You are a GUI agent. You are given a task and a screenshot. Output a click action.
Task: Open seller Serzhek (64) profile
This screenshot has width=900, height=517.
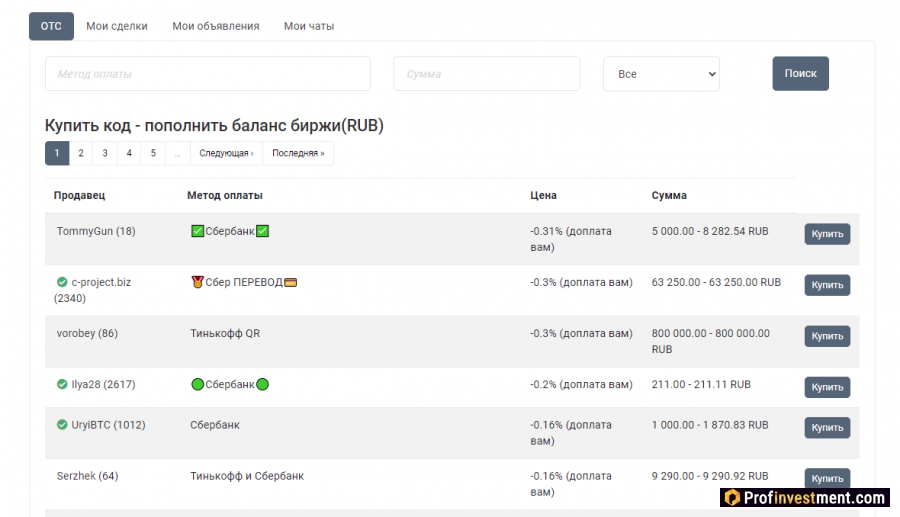coord(87,476)
